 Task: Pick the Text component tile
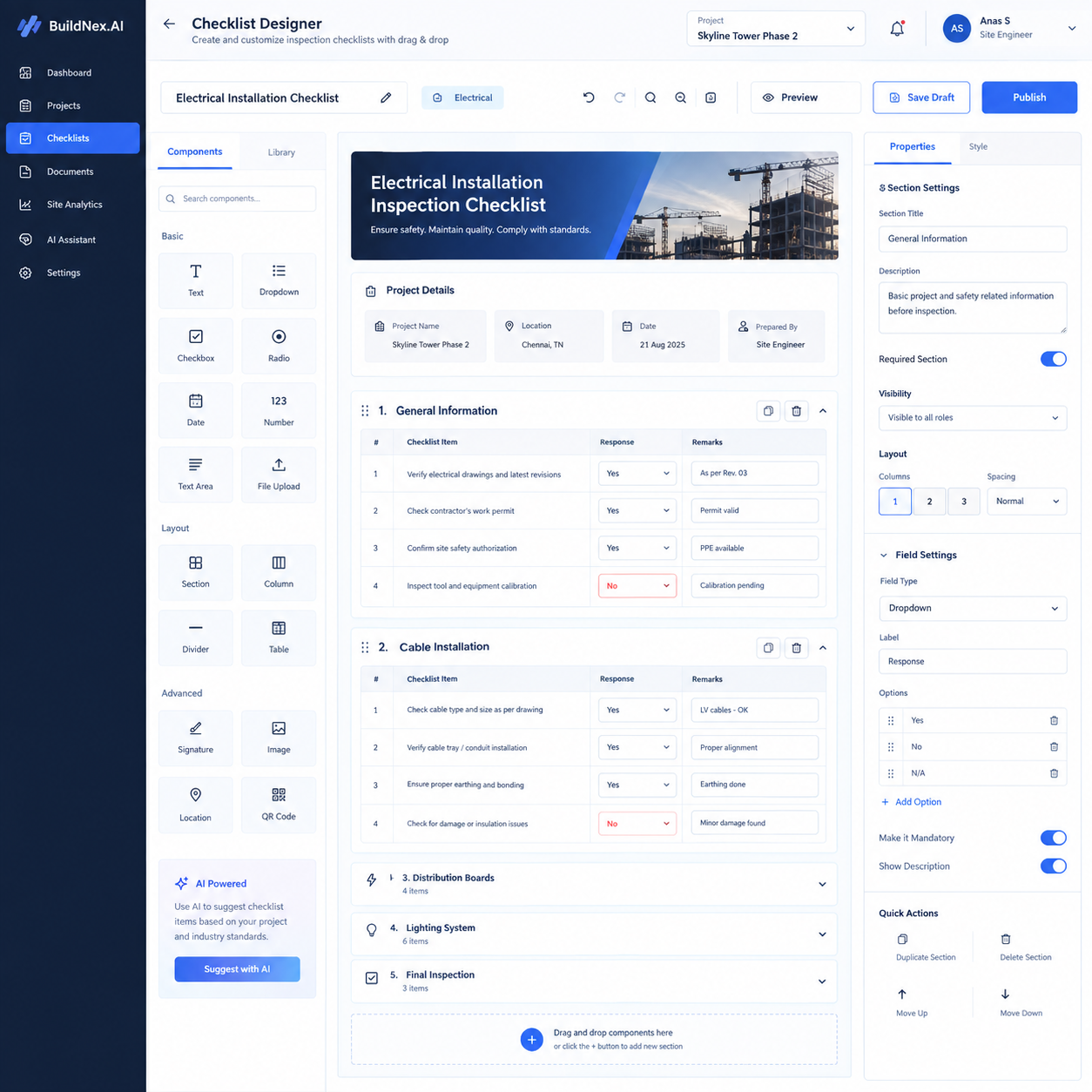(x=196, y=280)
